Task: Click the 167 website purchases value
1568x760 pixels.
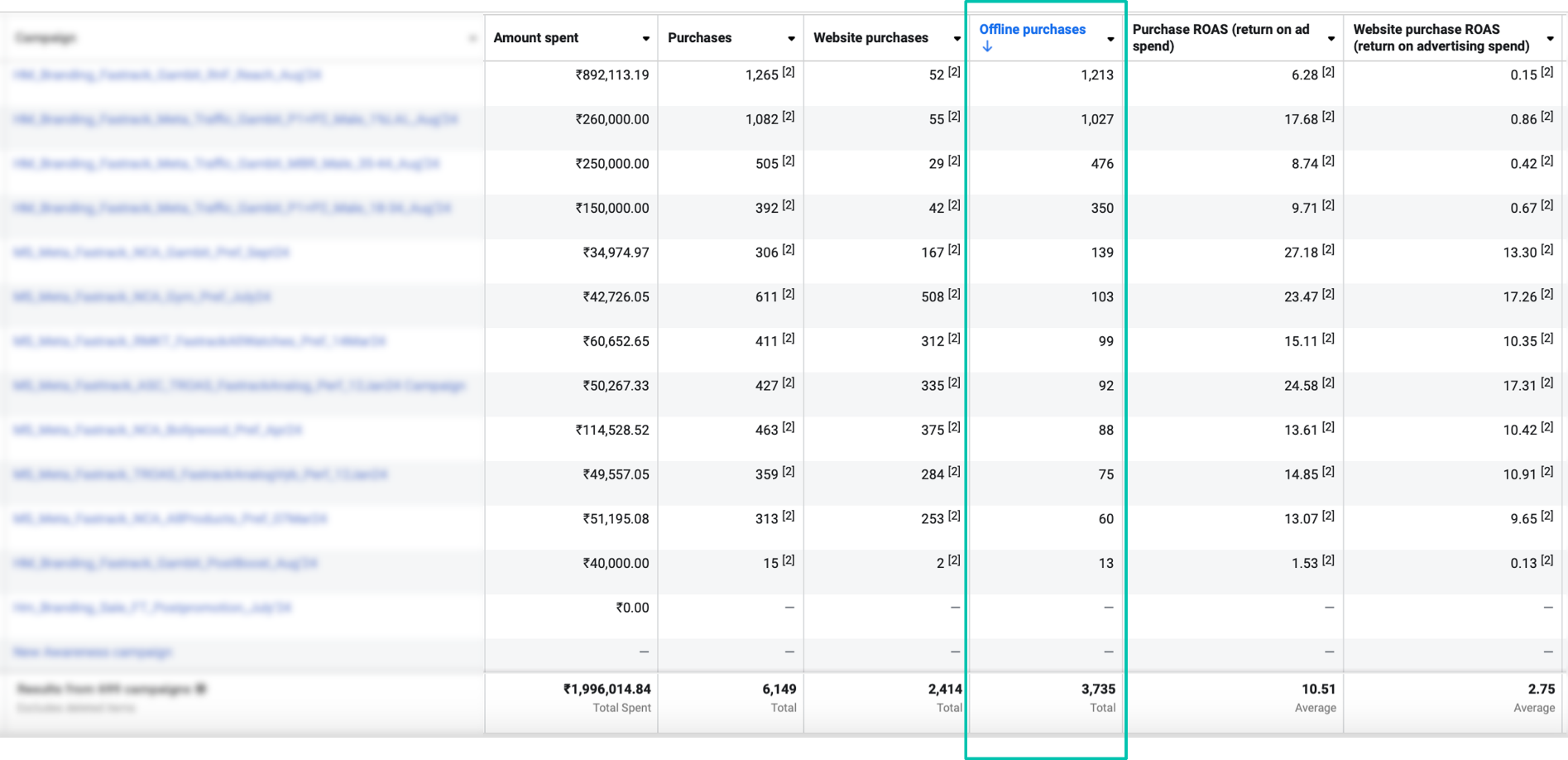Action: point(933,253)
